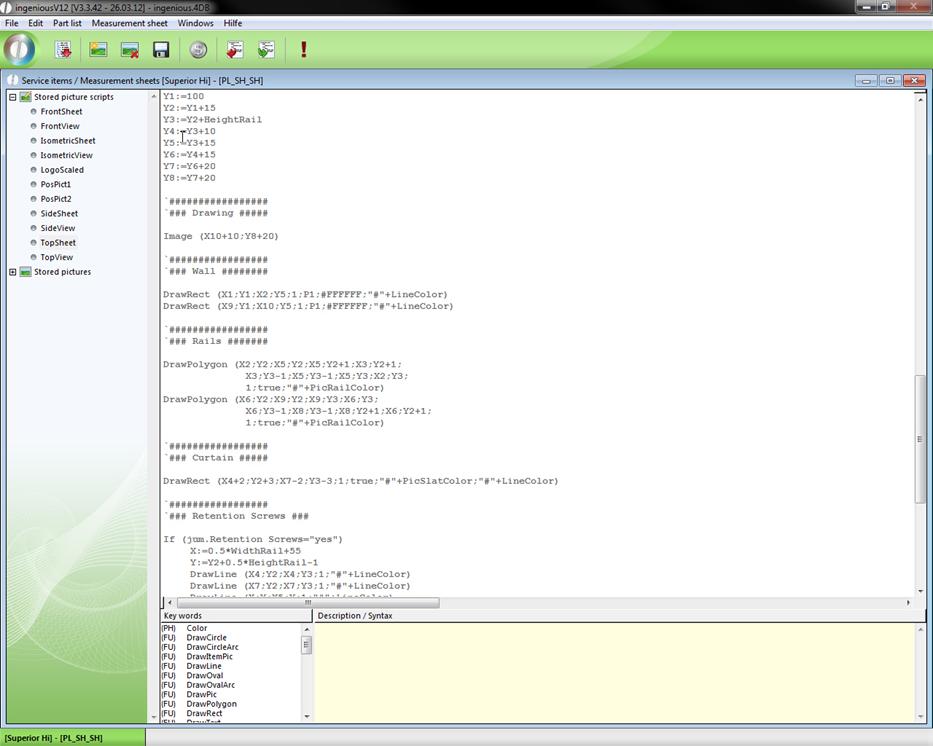Viewport: 933px width, 746px height.
Task: Expand the Stored pictures tree node
Action: click(x=13, y=272)
